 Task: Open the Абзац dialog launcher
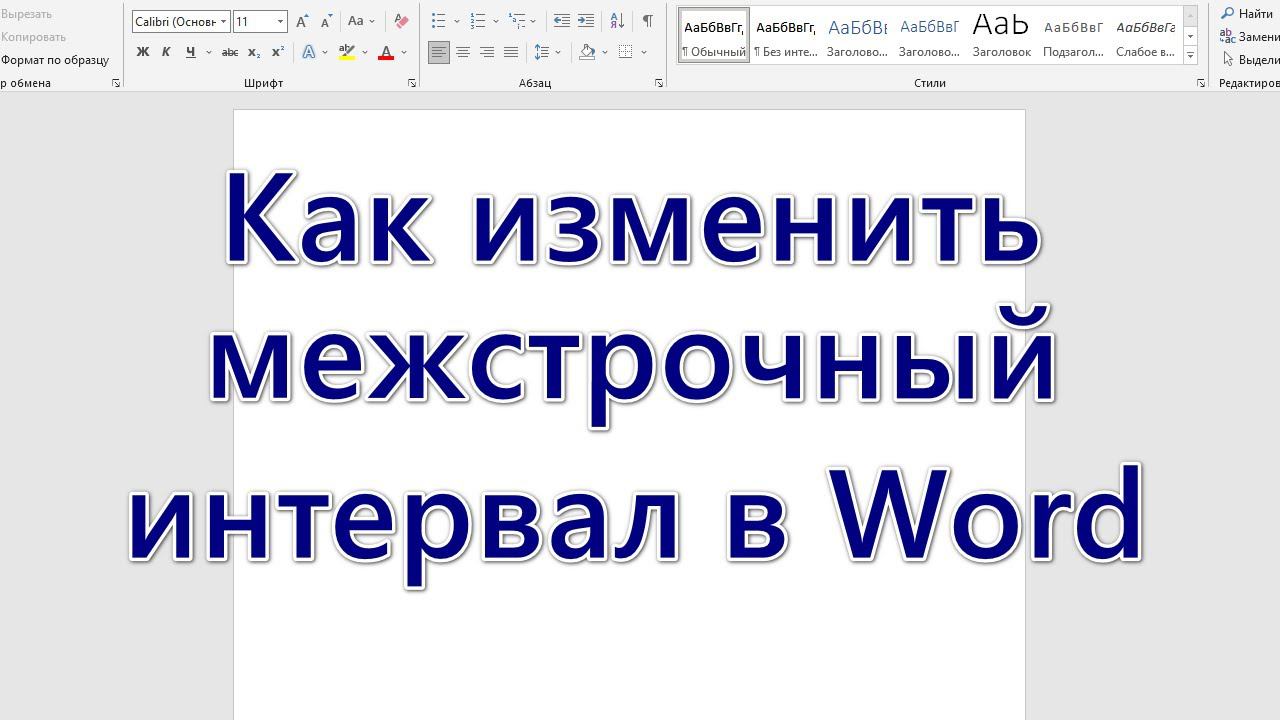coord(659,83)
